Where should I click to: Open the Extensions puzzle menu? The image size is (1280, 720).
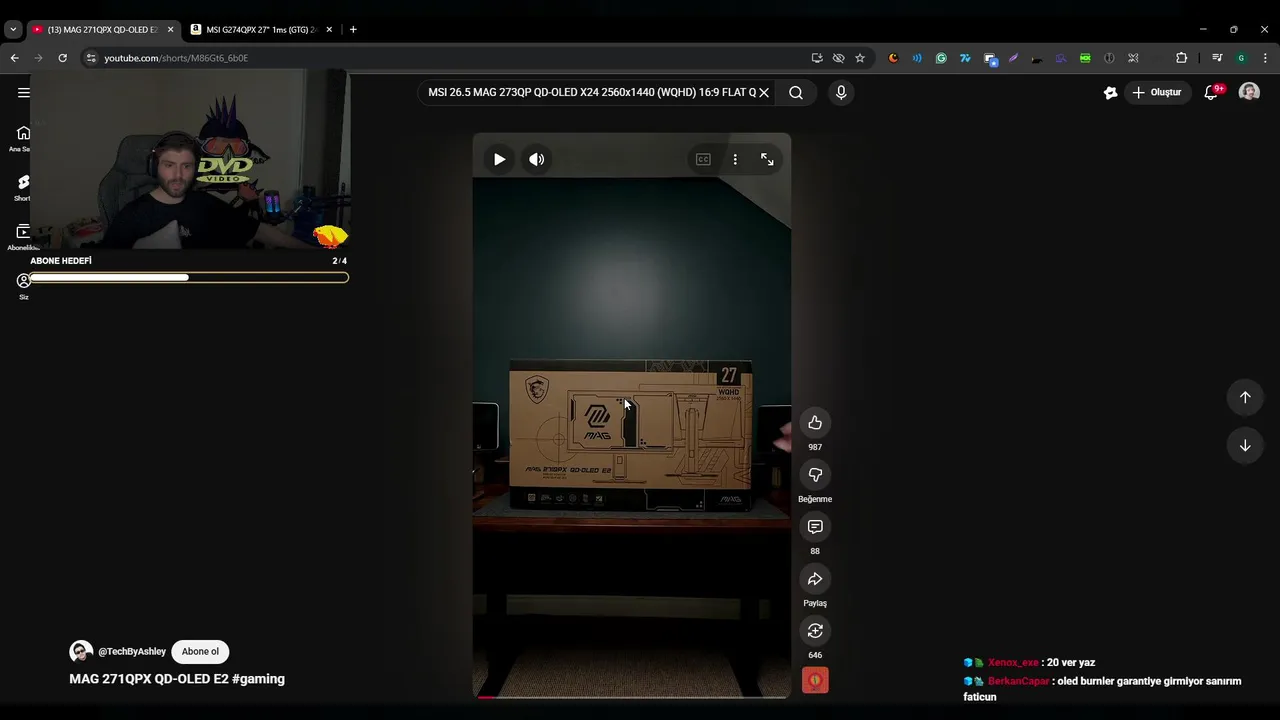pos(1181,58)
